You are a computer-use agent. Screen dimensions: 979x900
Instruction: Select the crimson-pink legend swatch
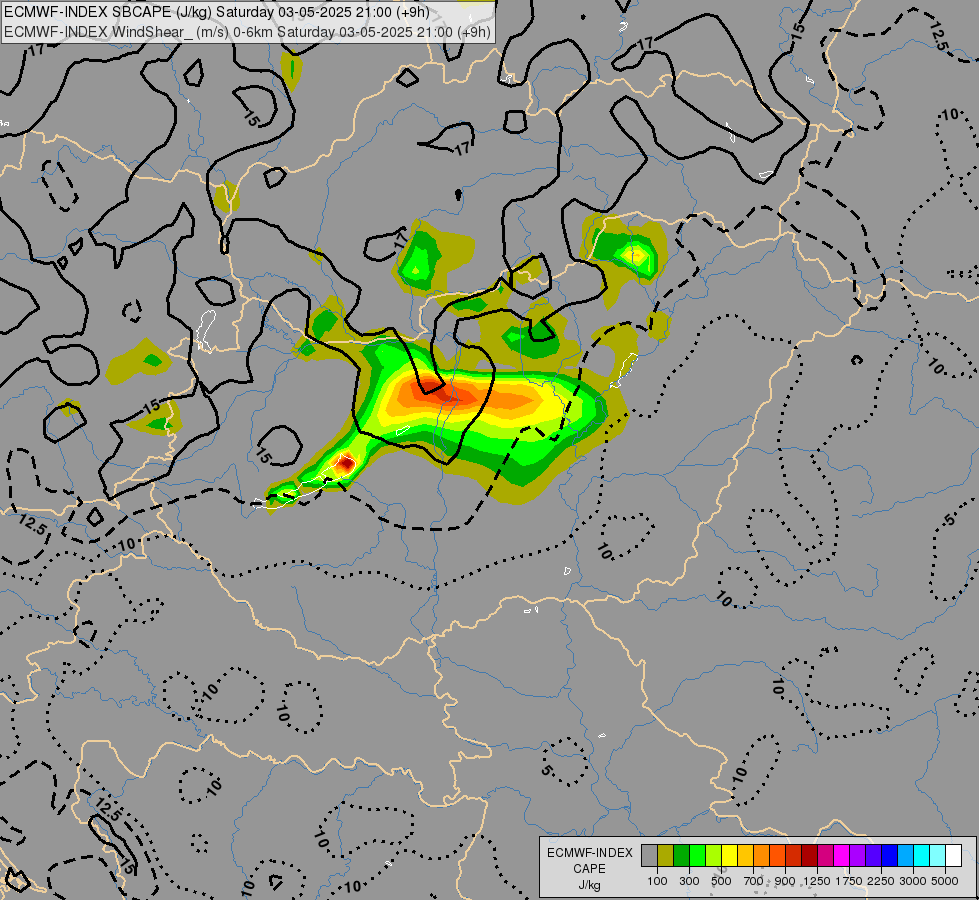pos(825,855)
